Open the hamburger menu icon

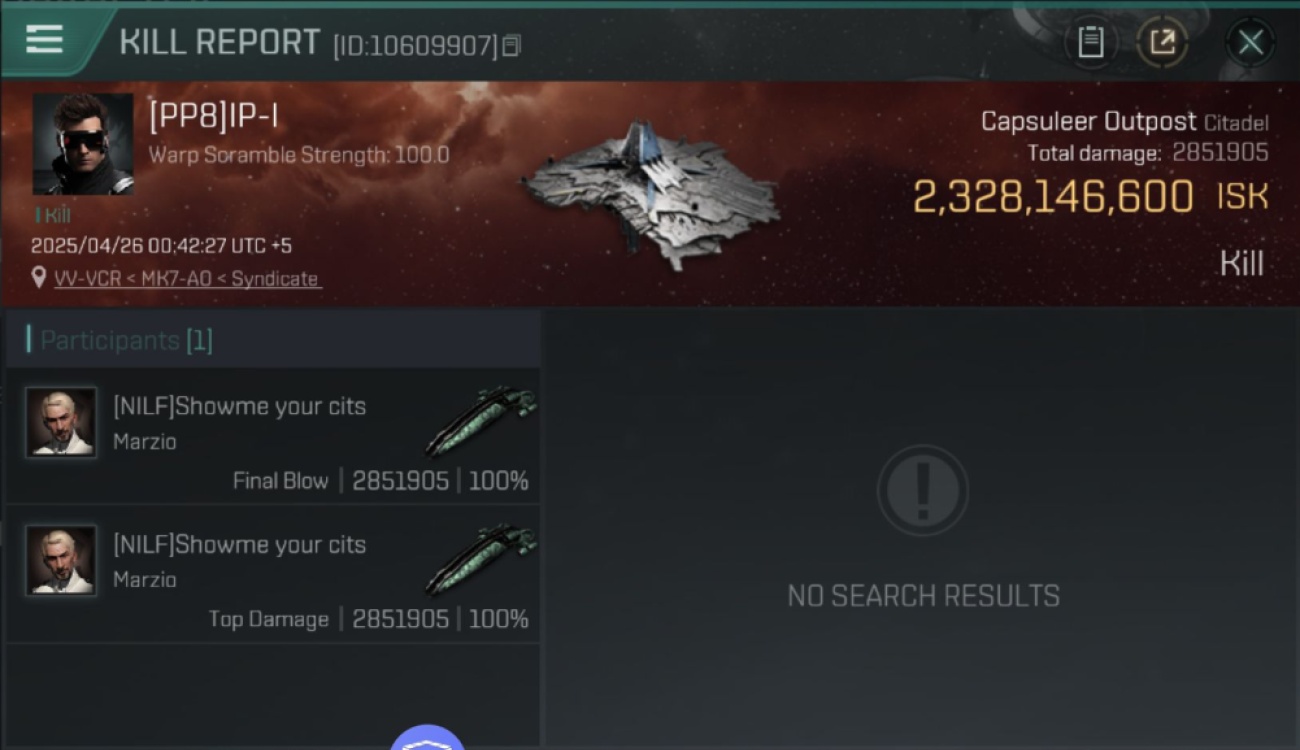point(44,39)
